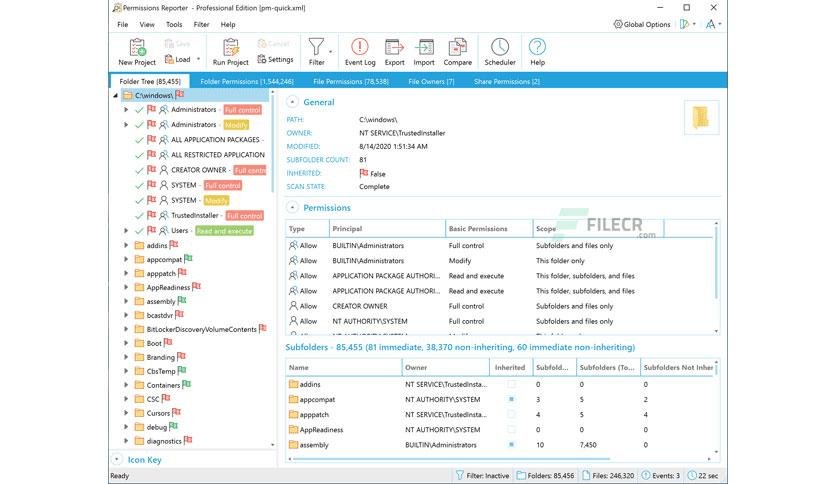Click the Read and execute tag on Users
The width and height of the screenshot is (836, 484).
224,231
